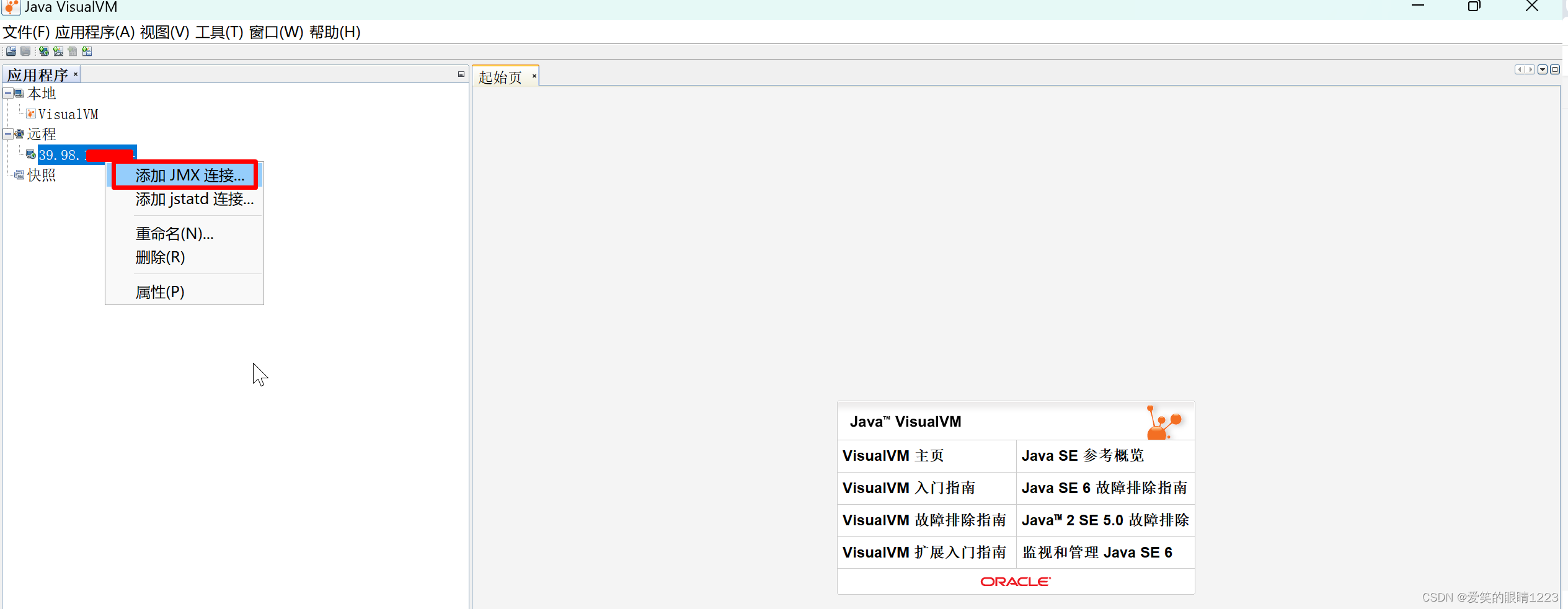Select the 远程 tree item

(42, 134)
